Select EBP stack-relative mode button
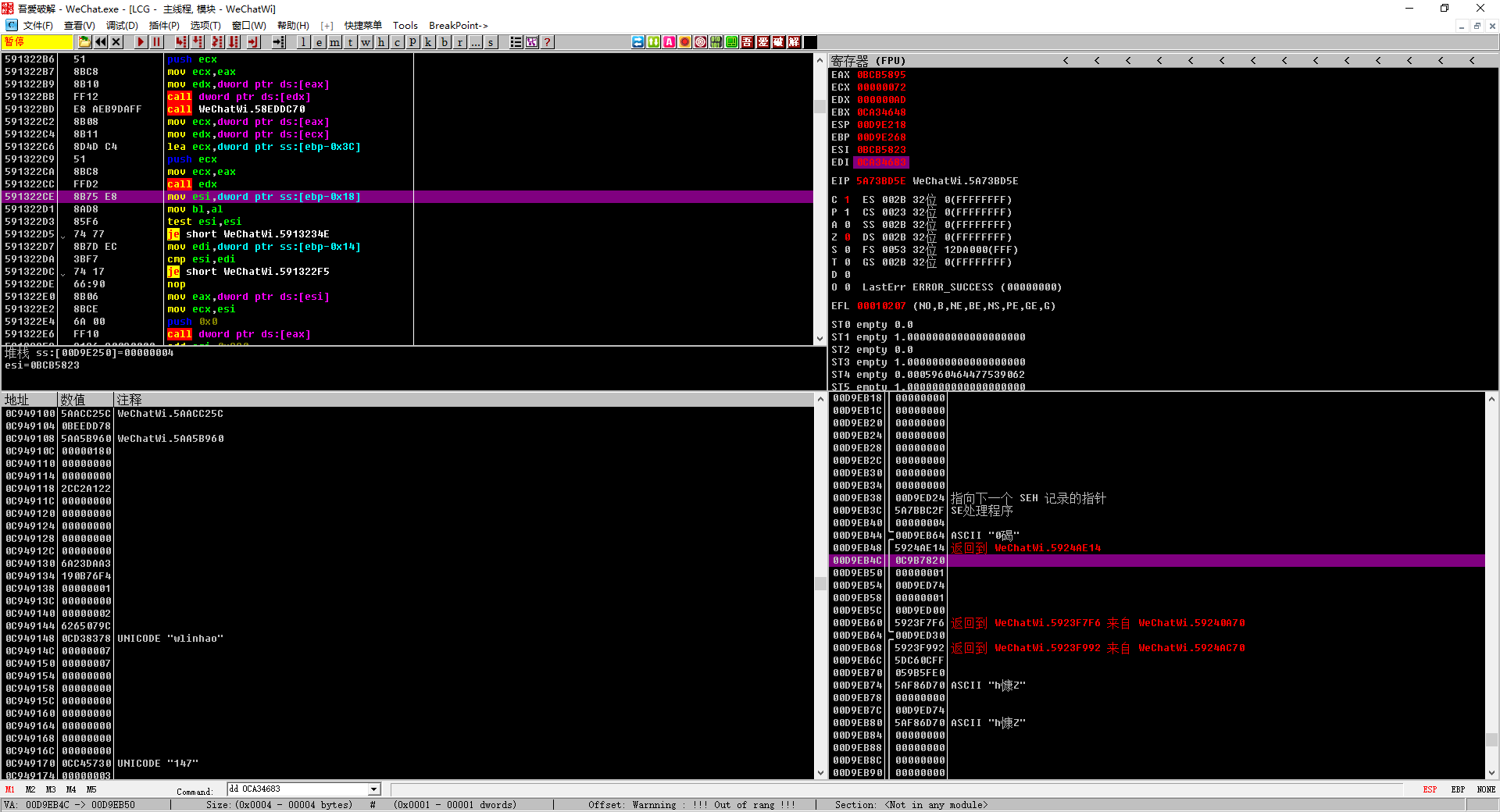 click(x=1458, y=789)
